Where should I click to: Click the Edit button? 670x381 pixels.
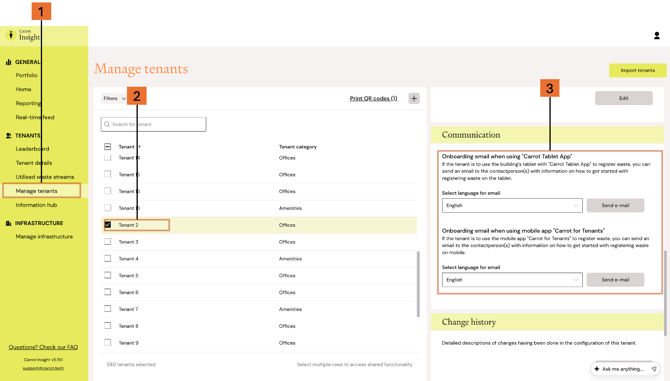tap(624, 98)
